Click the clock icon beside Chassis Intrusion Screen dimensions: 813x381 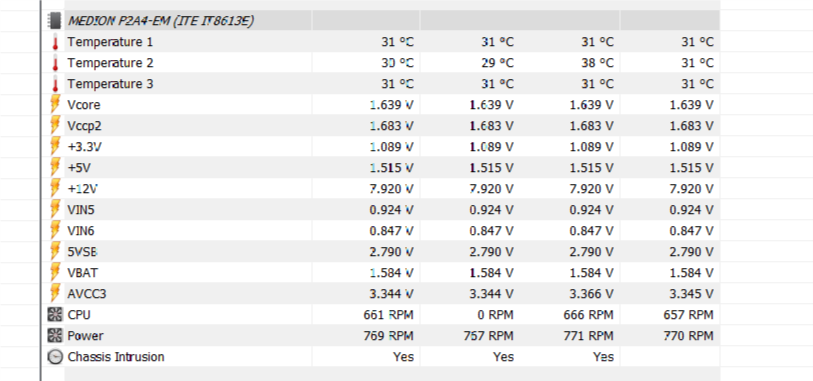click(x=54, y=357)
